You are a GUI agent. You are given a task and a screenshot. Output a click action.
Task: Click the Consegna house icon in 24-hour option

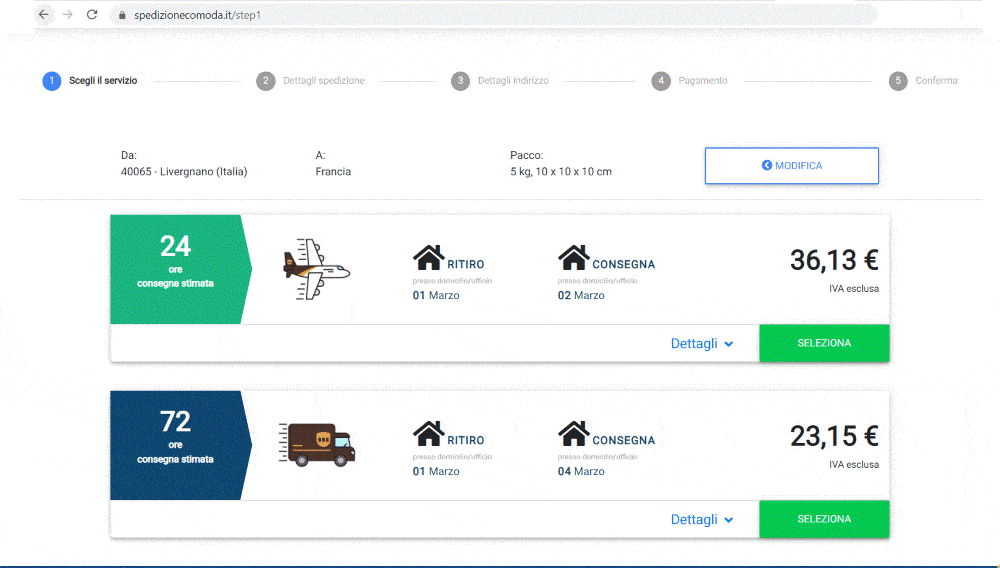pos(574,258)
